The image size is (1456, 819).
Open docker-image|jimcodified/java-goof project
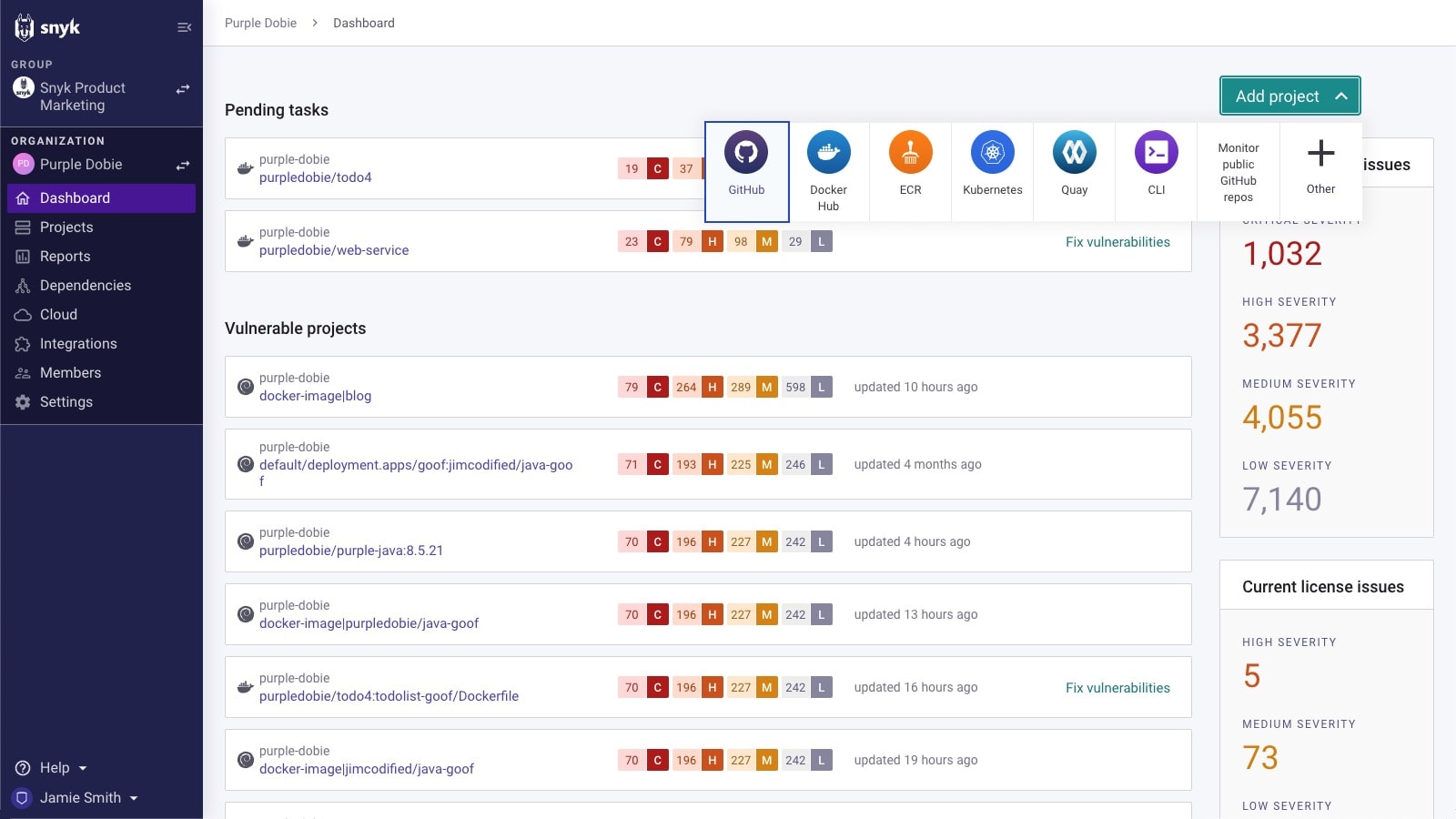pos(367,769)
